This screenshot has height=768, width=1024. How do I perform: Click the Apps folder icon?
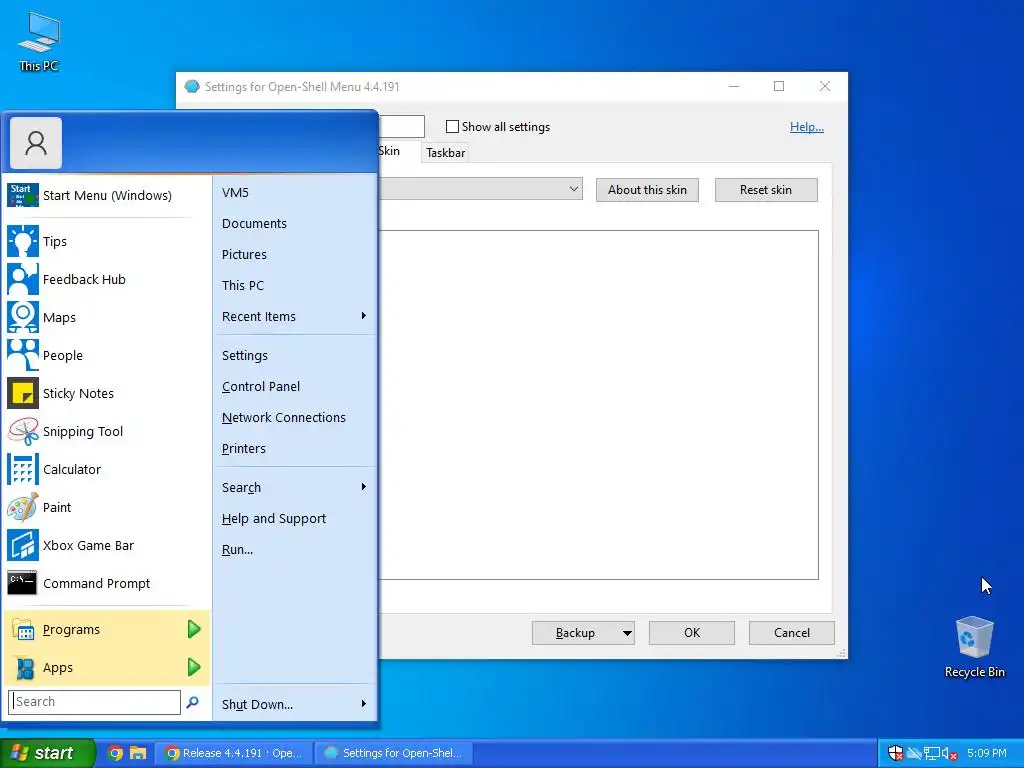click(x=24, y=667)
